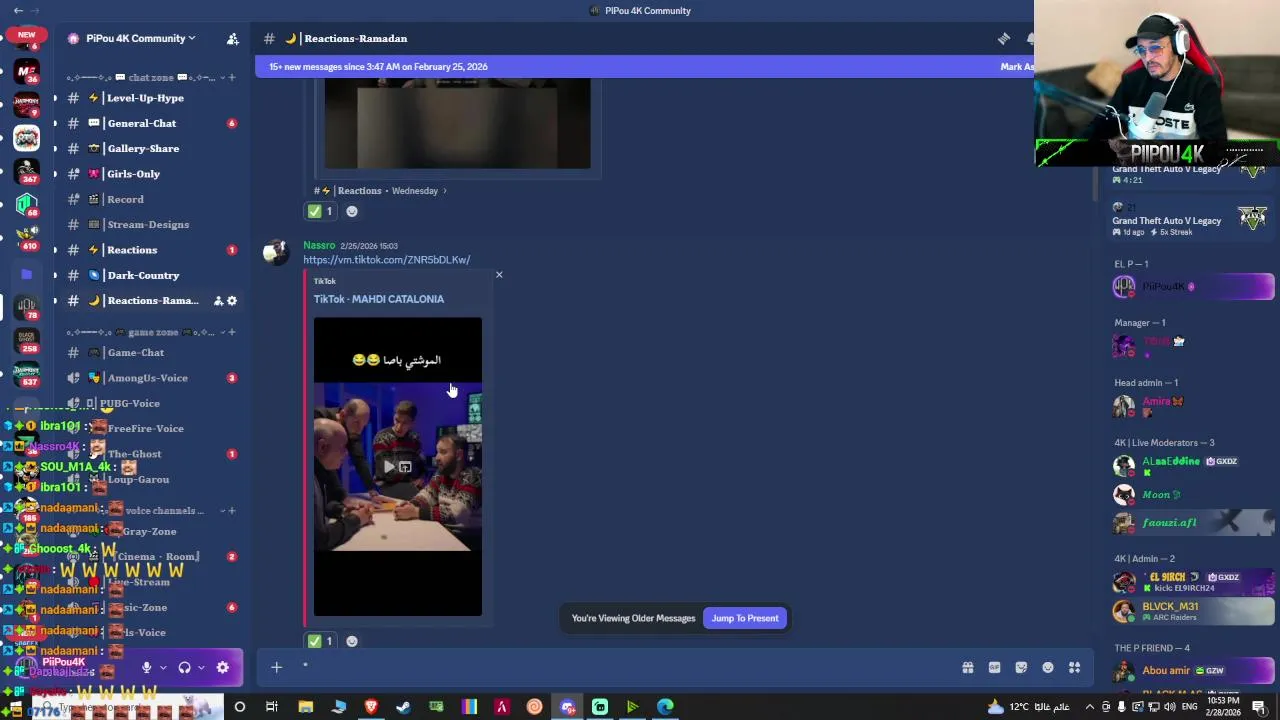Viewport: 1280px width, 720px height.
Task: Create invite for Reactions-Ramadan channel
Action: point(218,300)
